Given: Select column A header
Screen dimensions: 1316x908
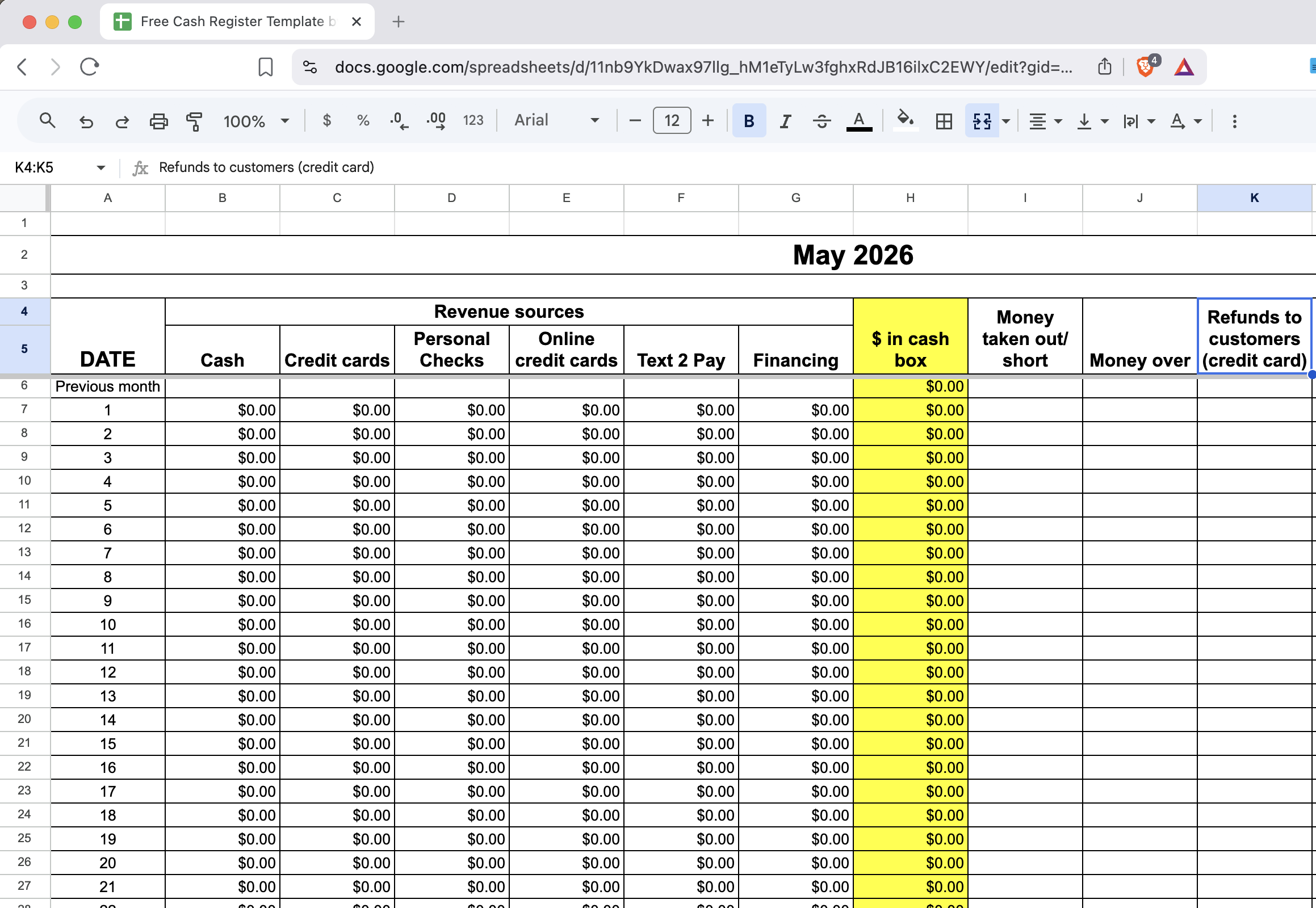Looking at the screenshot, I should [x=107, y=198].
